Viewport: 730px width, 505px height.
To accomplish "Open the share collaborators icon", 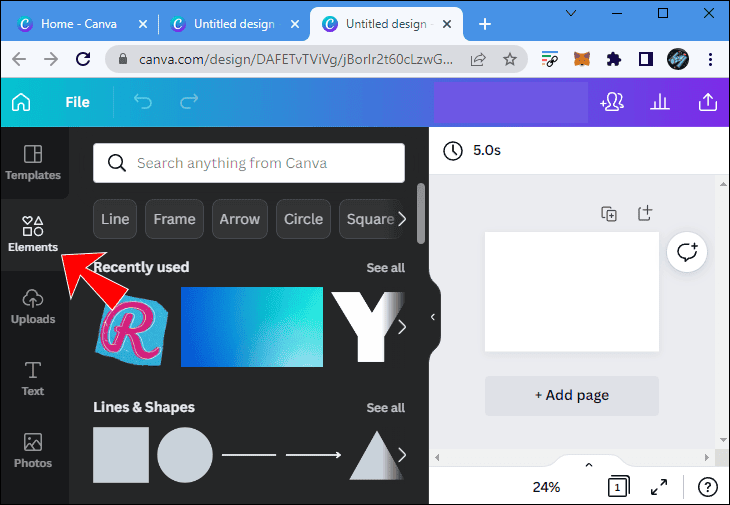I will coord(611,102).
